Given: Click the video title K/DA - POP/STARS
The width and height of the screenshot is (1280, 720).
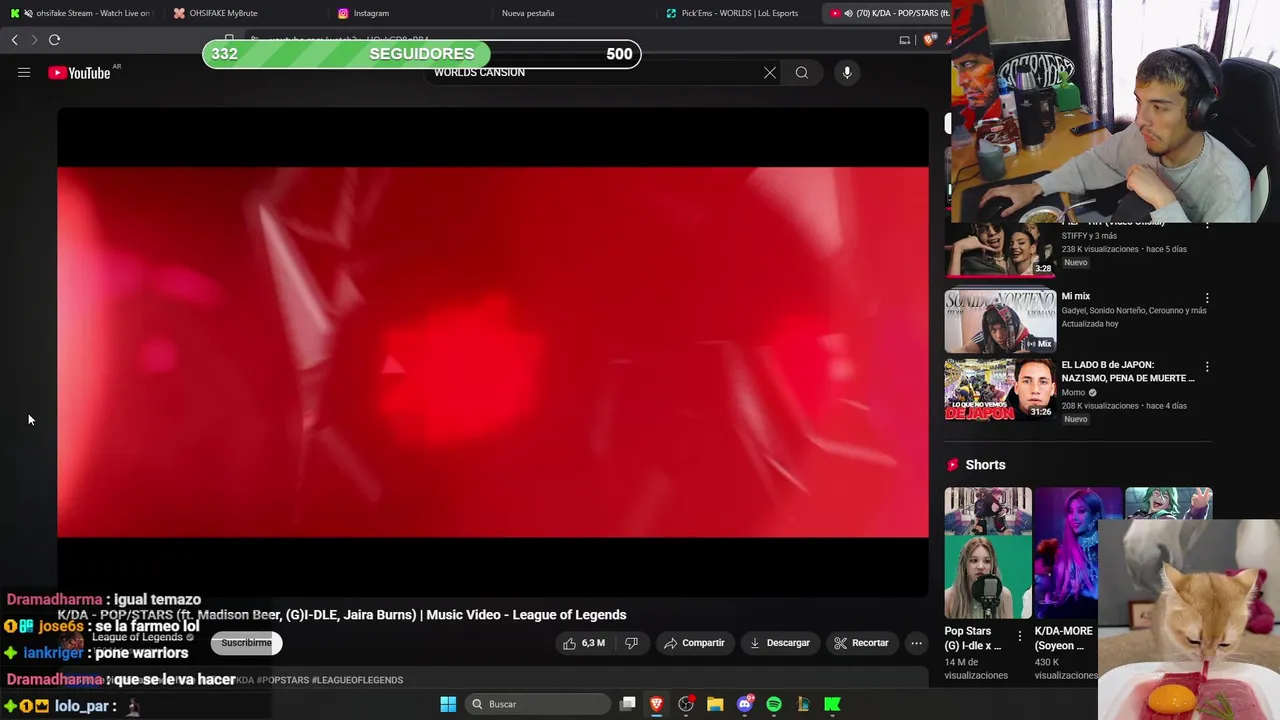Looking at the screenshot, I should [342, 615].
